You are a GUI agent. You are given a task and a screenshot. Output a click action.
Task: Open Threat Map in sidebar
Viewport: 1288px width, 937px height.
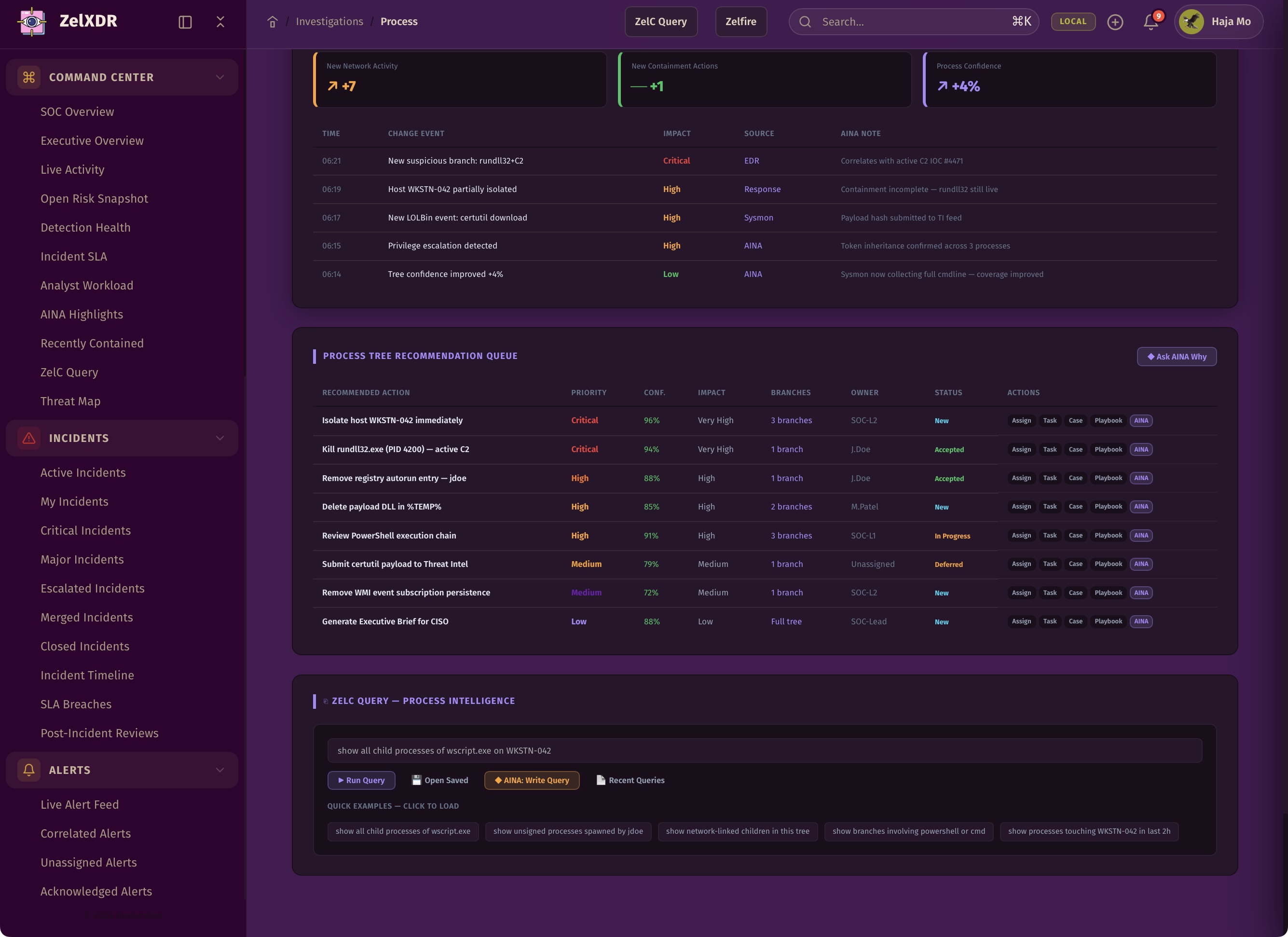click(70, 401)
